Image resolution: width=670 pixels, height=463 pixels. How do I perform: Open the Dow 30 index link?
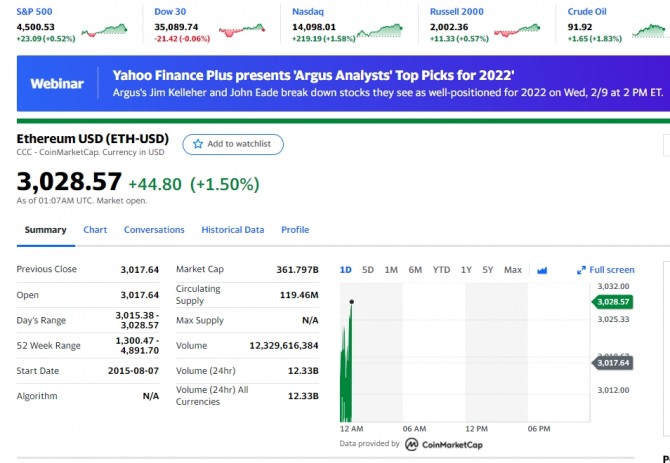170,12
